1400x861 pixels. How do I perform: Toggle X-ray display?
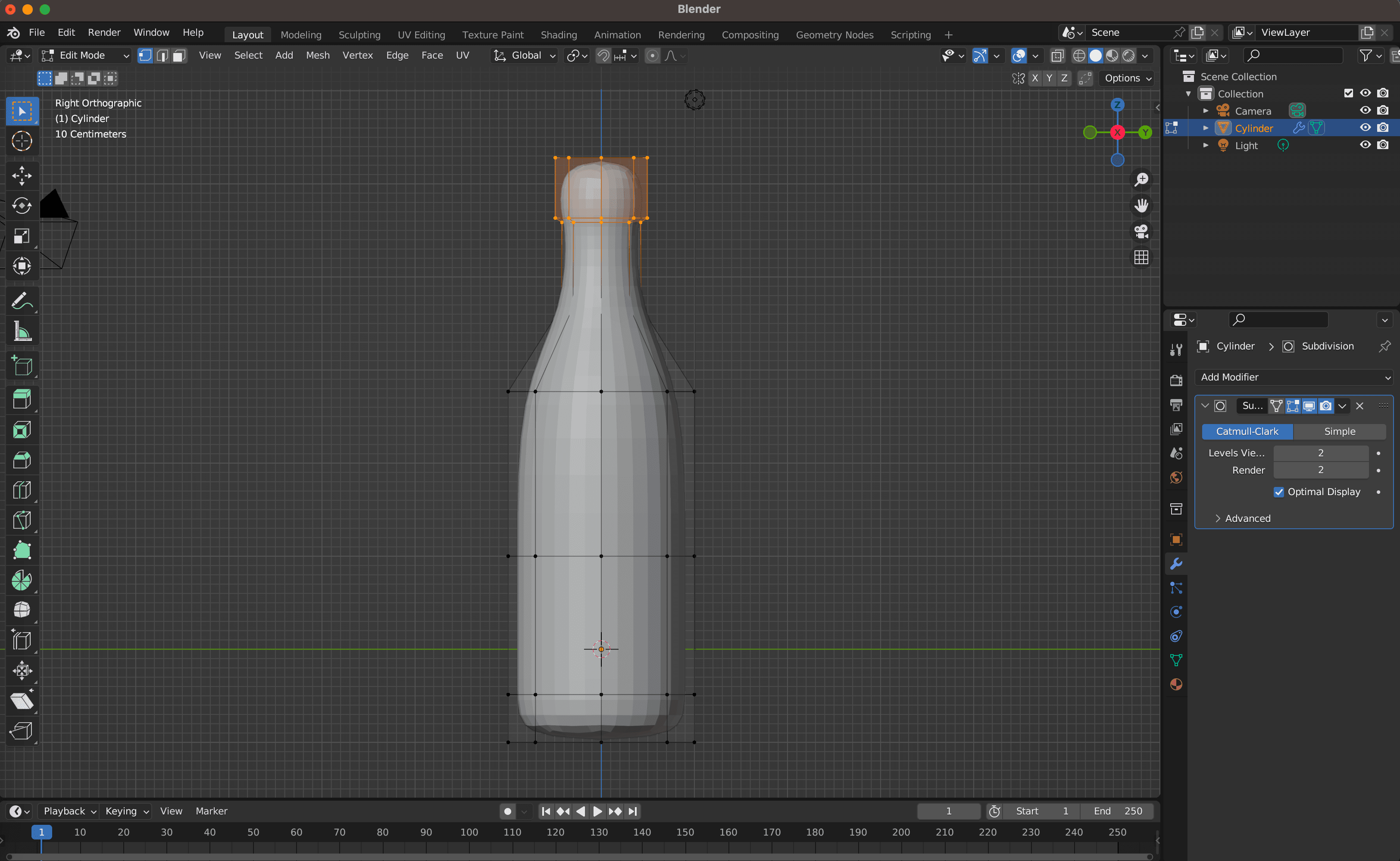coord(1057,55)
